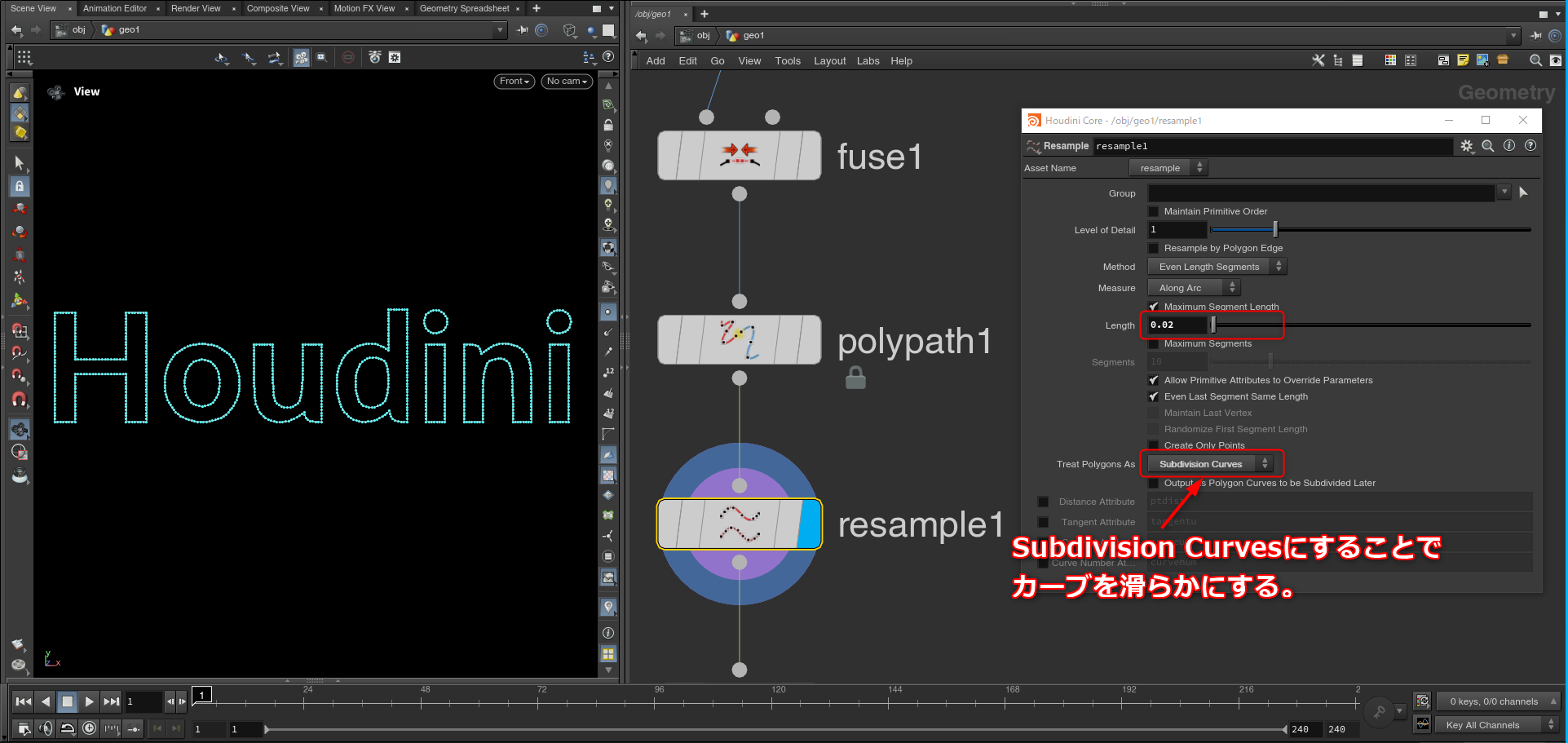
Task: Click the Group input field
Action: [x=1322, y=192]
